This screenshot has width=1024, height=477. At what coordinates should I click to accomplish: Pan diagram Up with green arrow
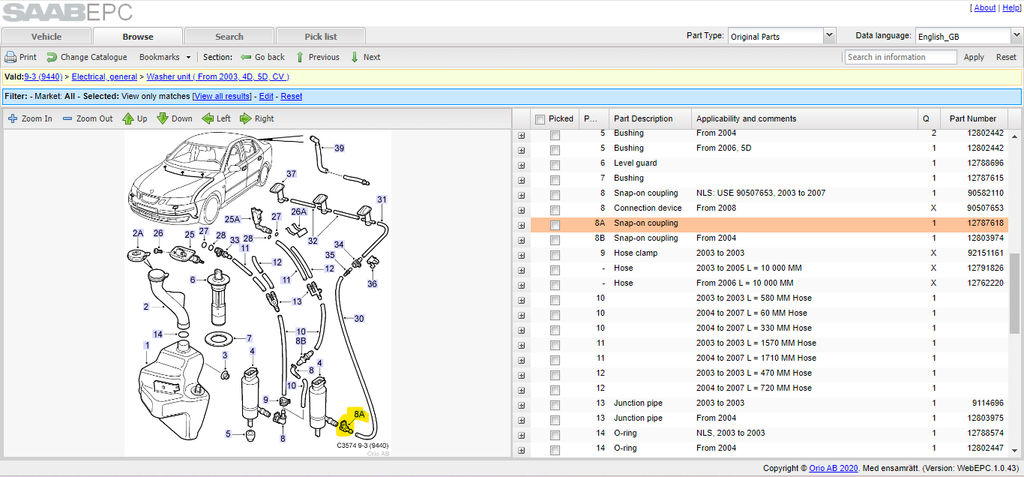pos(127,119)
